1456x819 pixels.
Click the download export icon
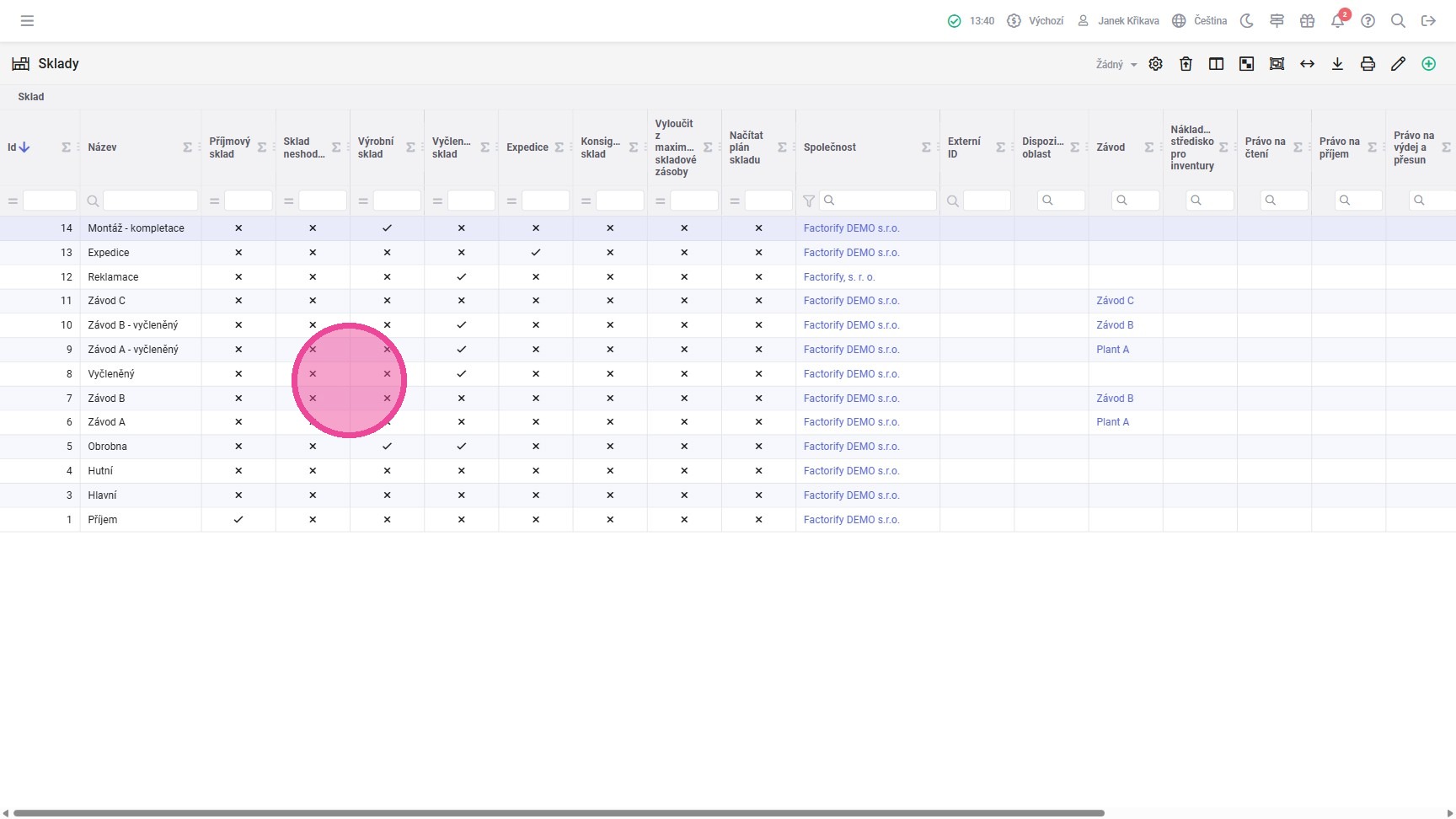(x=1337, y=64)
